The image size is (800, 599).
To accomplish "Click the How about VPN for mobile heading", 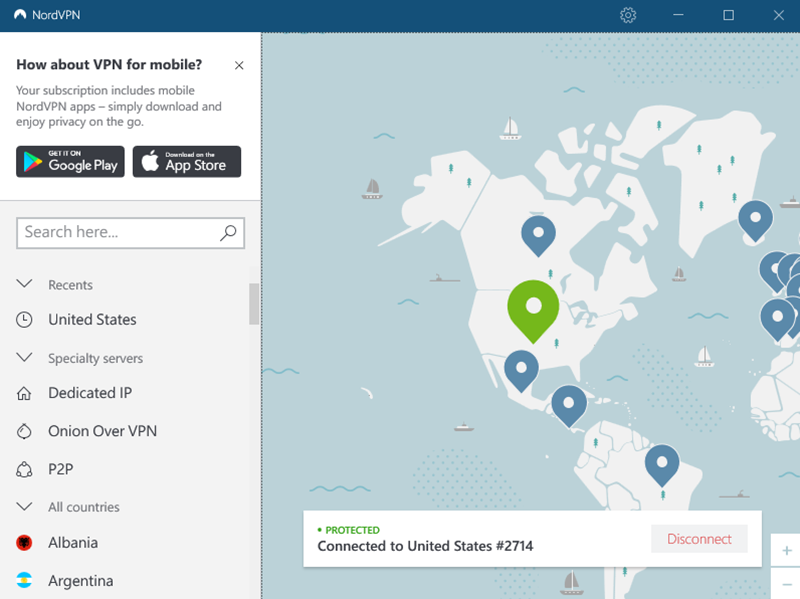I will click(109, 65).
